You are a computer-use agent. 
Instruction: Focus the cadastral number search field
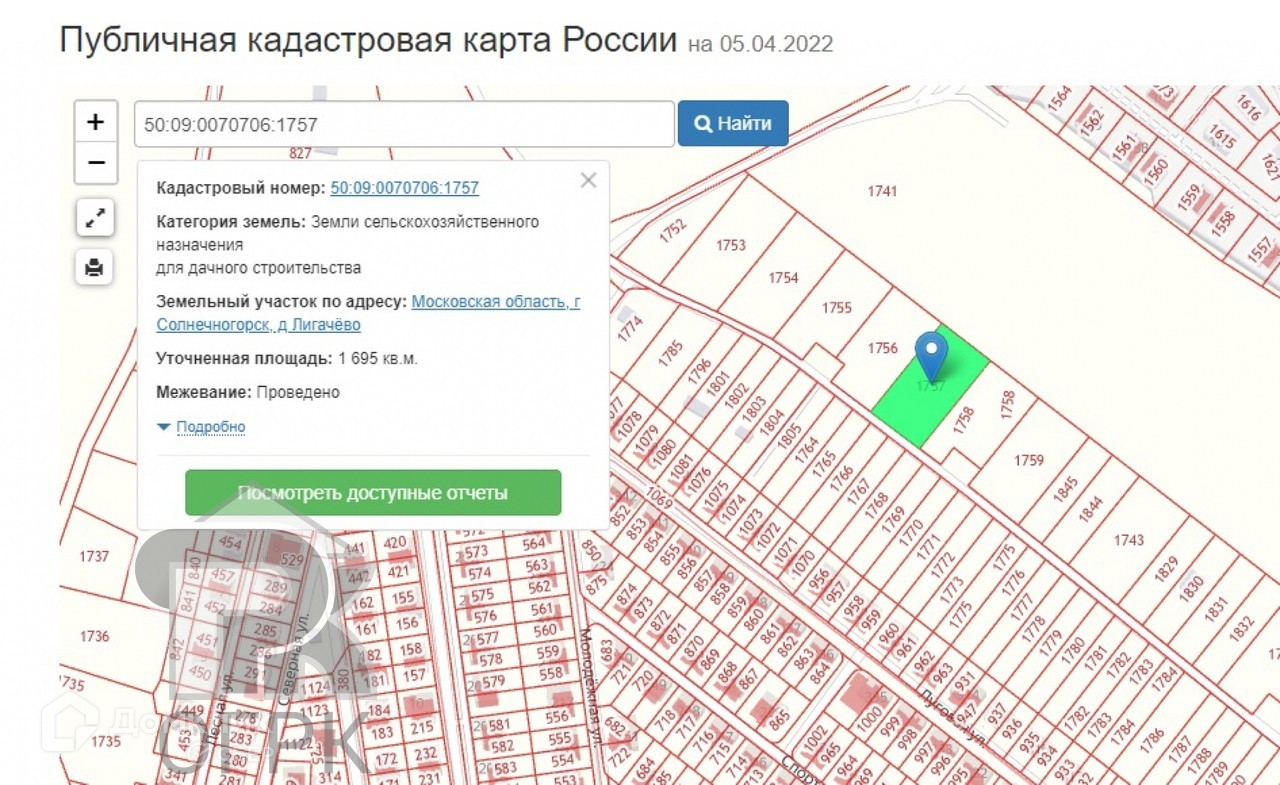tap(404, 124)
